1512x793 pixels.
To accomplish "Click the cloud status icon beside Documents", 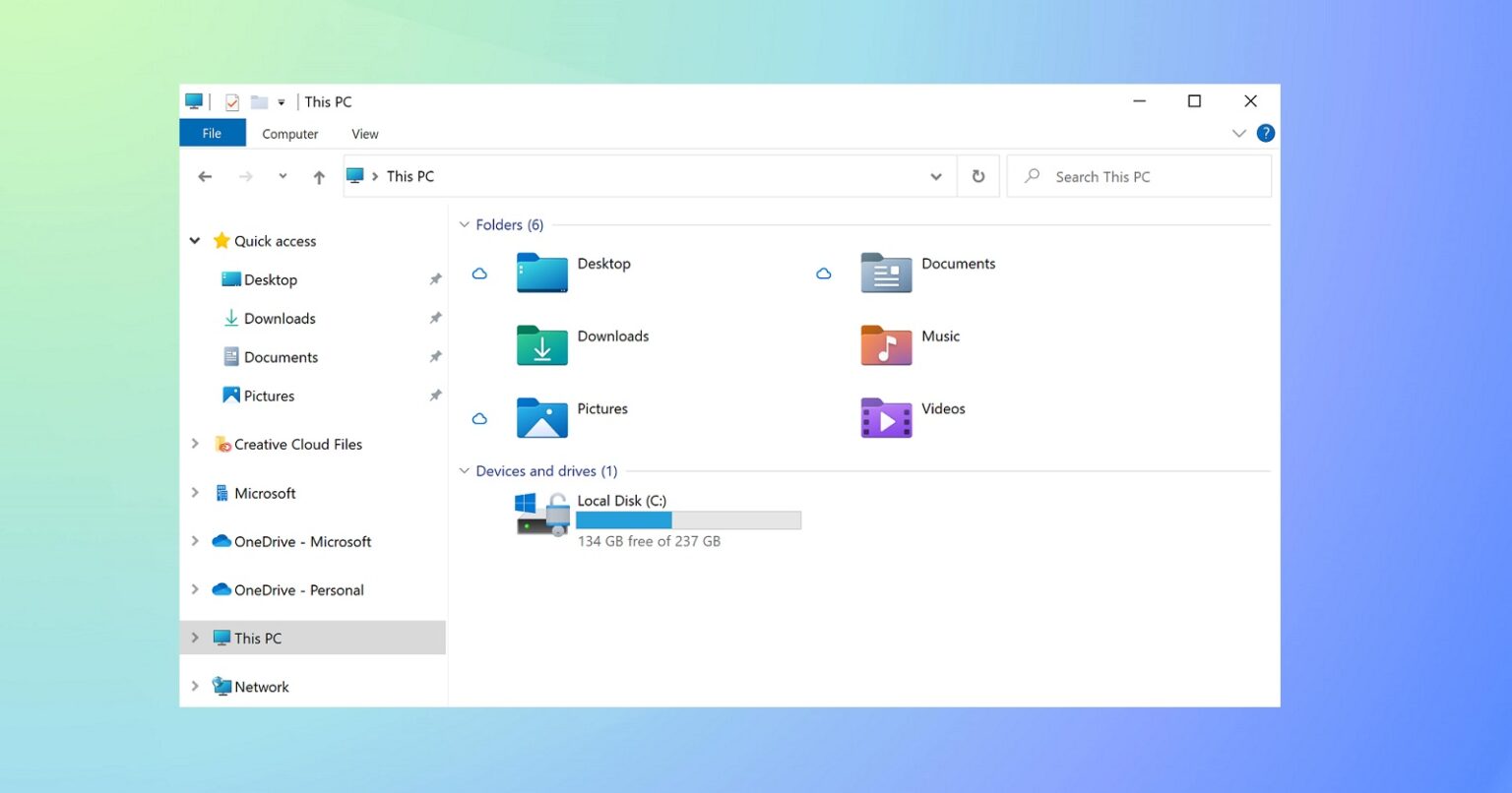I will (824, 274).
